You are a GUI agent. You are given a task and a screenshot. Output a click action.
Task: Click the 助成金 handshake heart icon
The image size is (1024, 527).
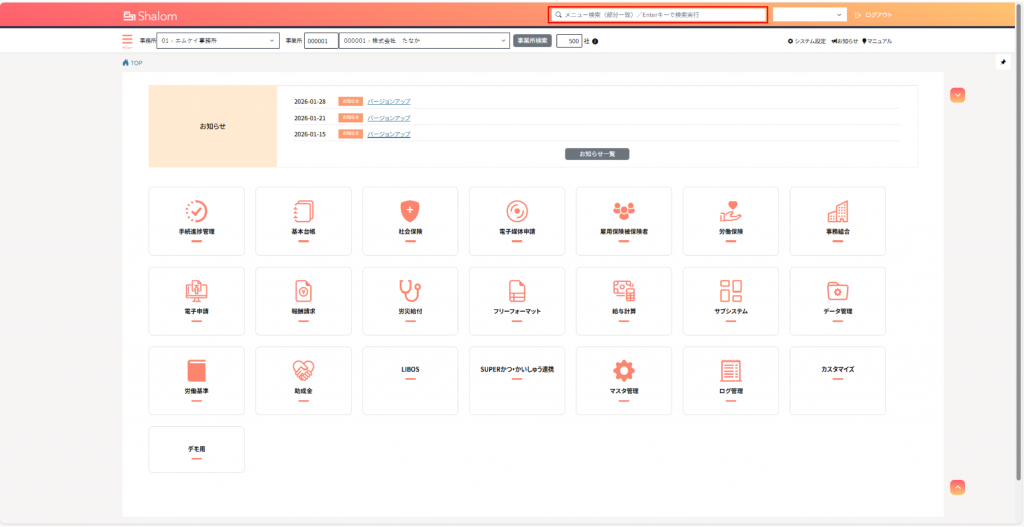(x=303, y=369)
